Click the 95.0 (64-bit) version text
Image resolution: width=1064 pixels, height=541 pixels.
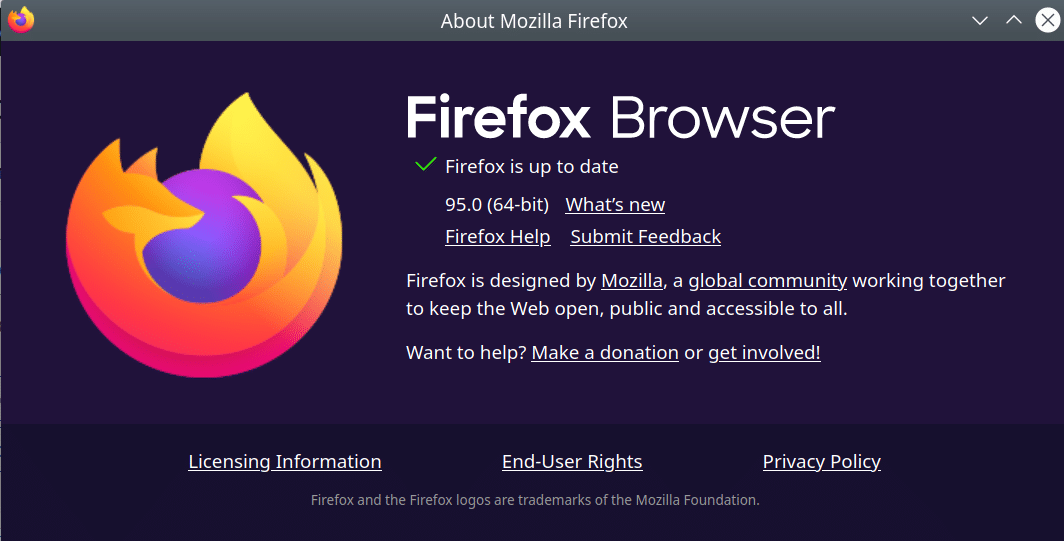point(497,205)
